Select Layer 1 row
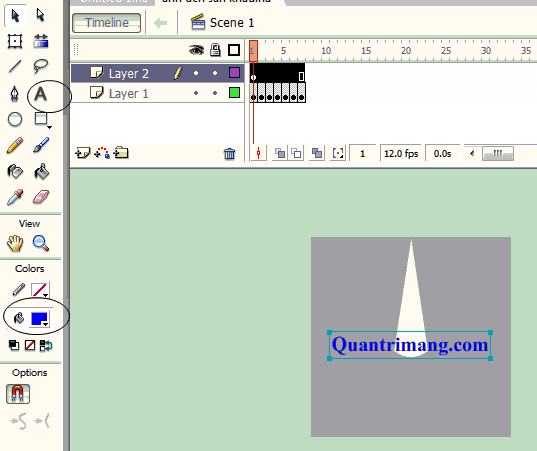Image resolution: width=537 pixels, height=451 pixels. pyautogui.click(x=157, y=93)
